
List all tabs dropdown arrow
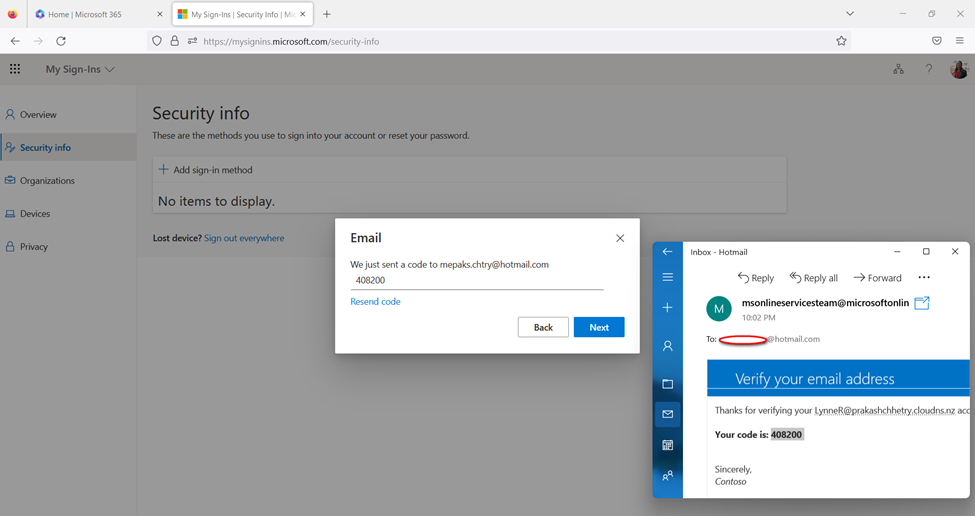[849, 14]
